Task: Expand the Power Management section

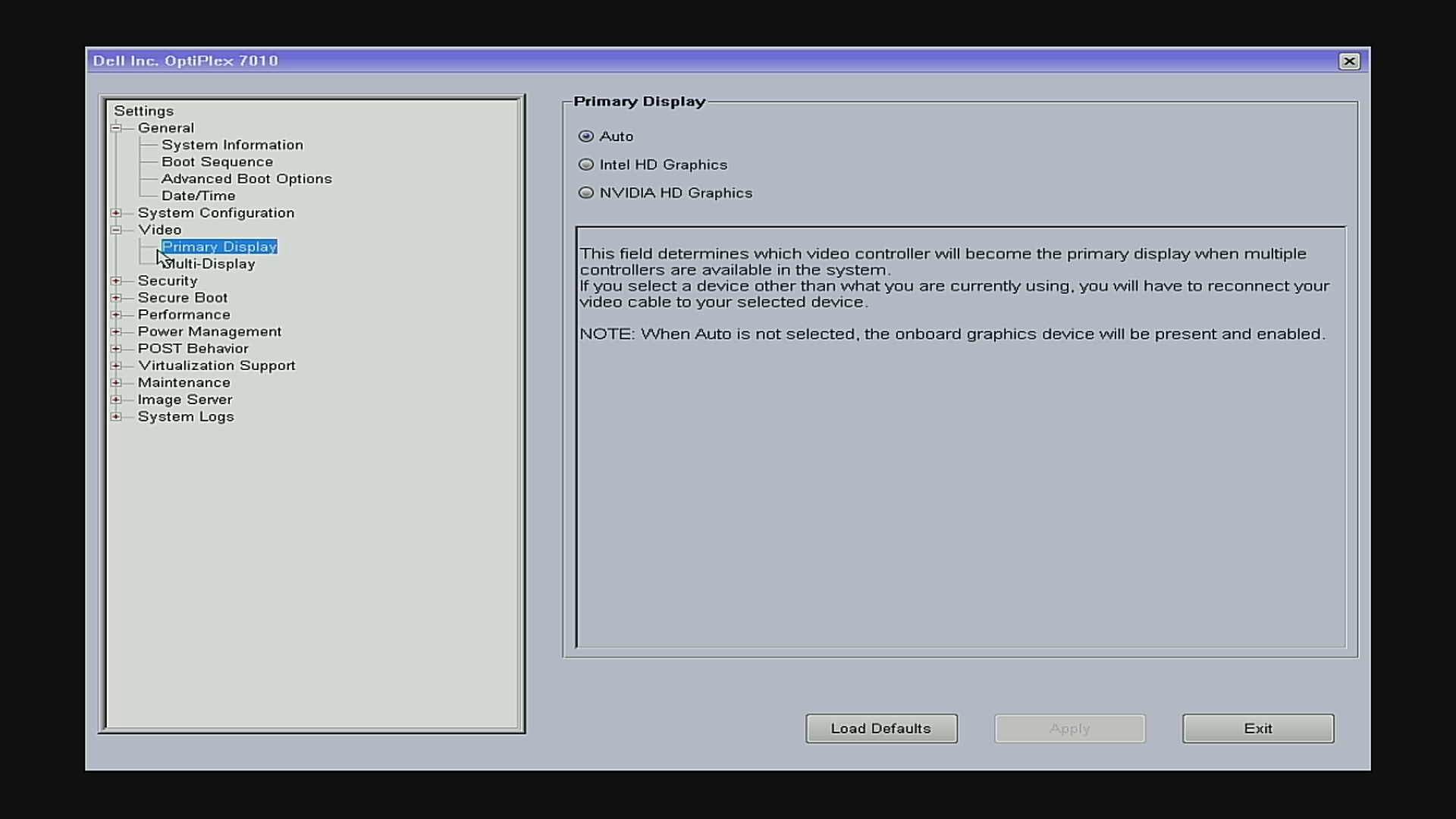Action: coord(116,331)
